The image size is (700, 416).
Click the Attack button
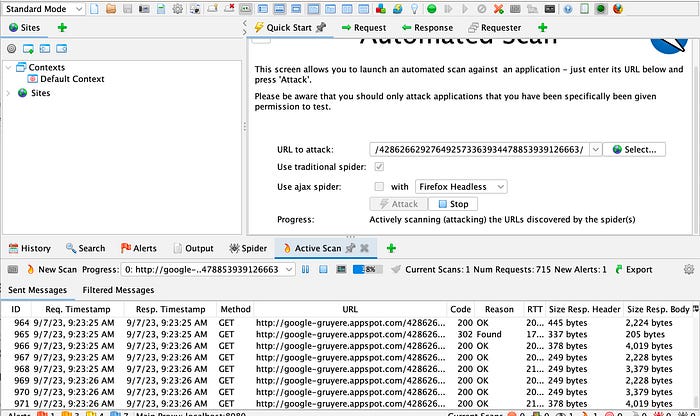(x=399, y=204)
